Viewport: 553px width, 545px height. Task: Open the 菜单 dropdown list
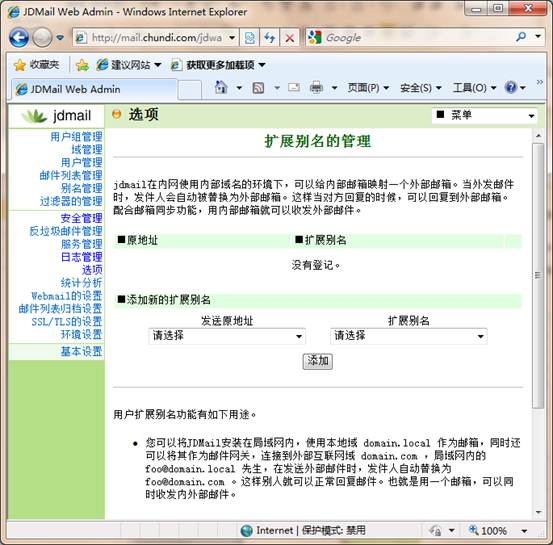pyautogui.click(x=484, y=115)
